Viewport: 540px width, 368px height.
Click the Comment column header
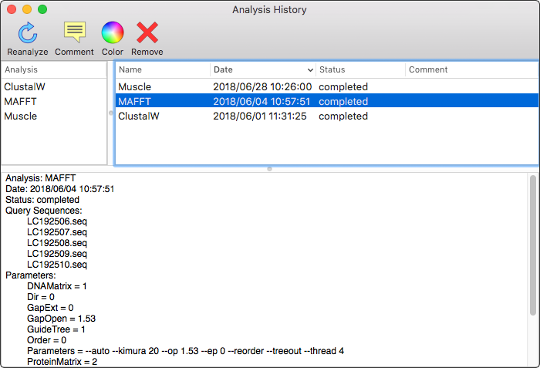[472, 70]
